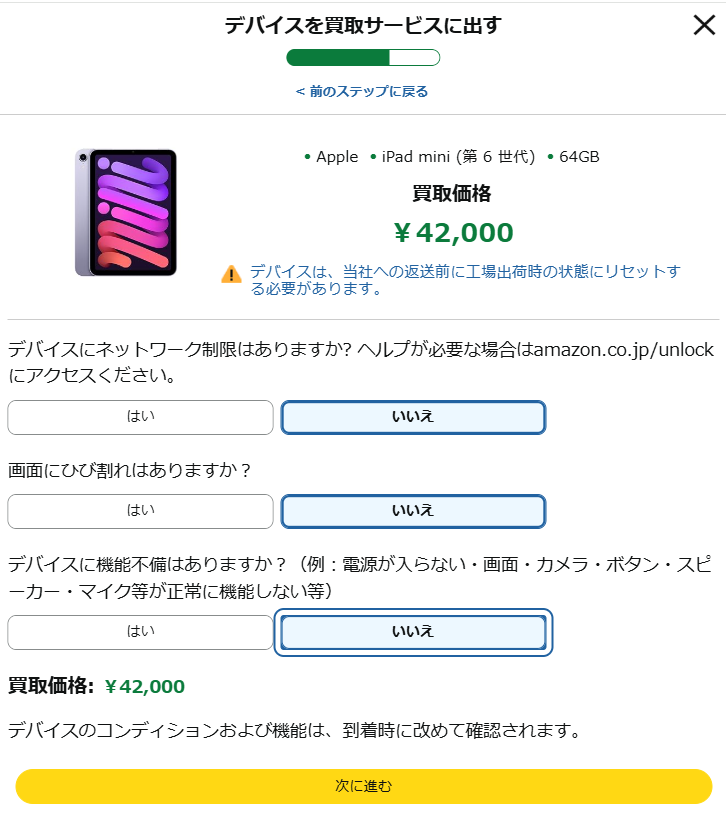Image resolution: width=726 pixels, height=822 pixels.
Task: Click the Apple brand label
Action: 337,157
